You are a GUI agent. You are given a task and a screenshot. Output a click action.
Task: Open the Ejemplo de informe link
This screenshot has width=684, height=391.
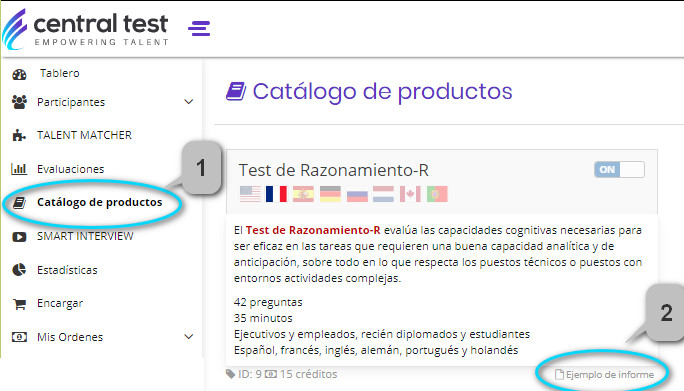point(605,374)
